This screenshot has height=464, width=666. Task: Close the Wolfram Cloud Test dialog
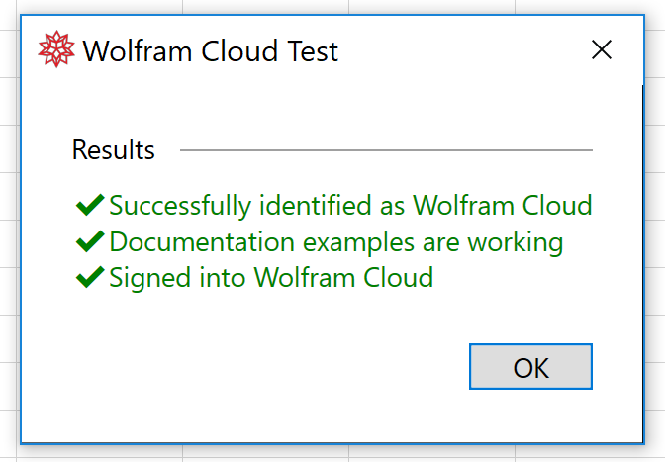pos(601,50)
